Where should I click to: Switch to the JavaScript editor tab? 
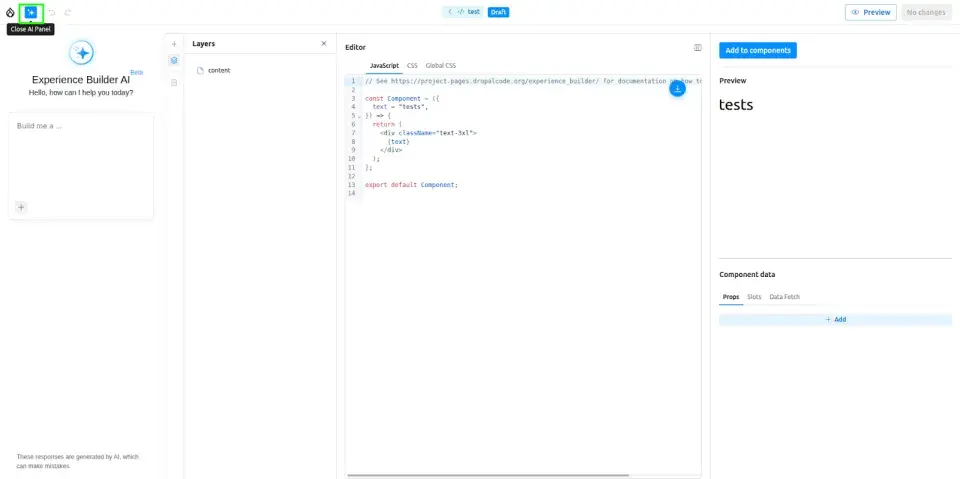(x=384, y=66)
